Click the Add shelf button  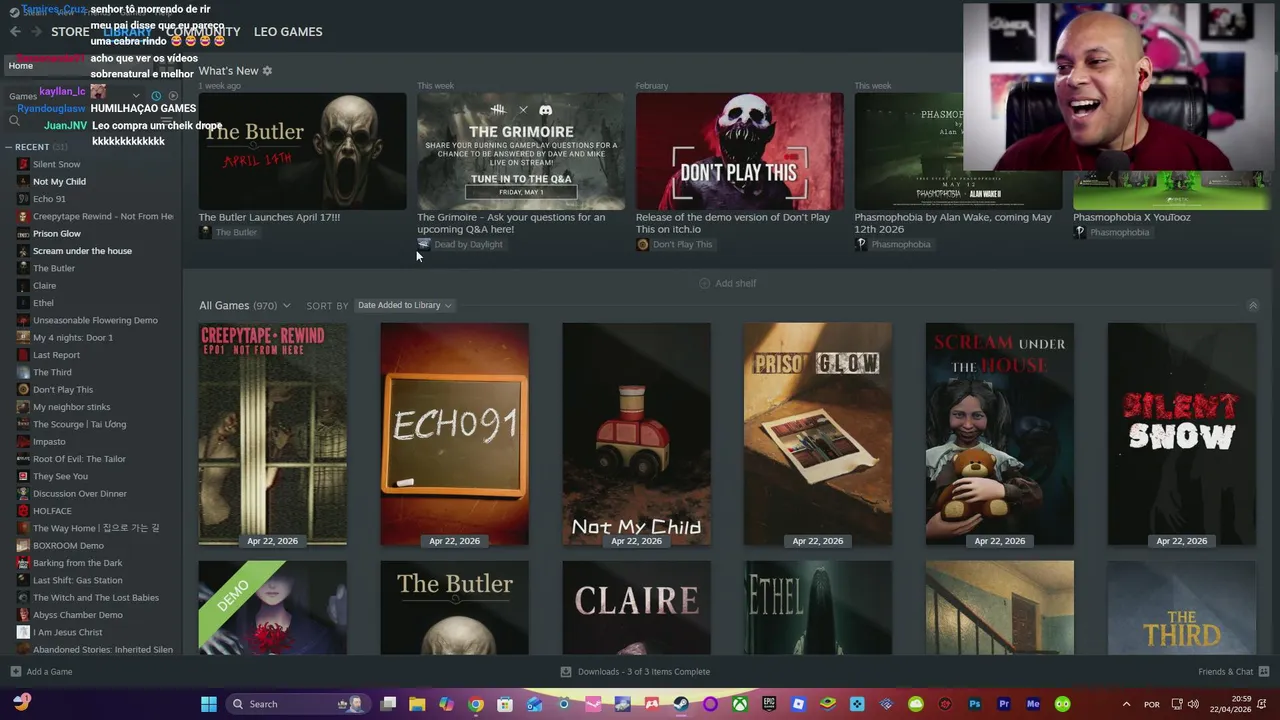tap(727, 283)
